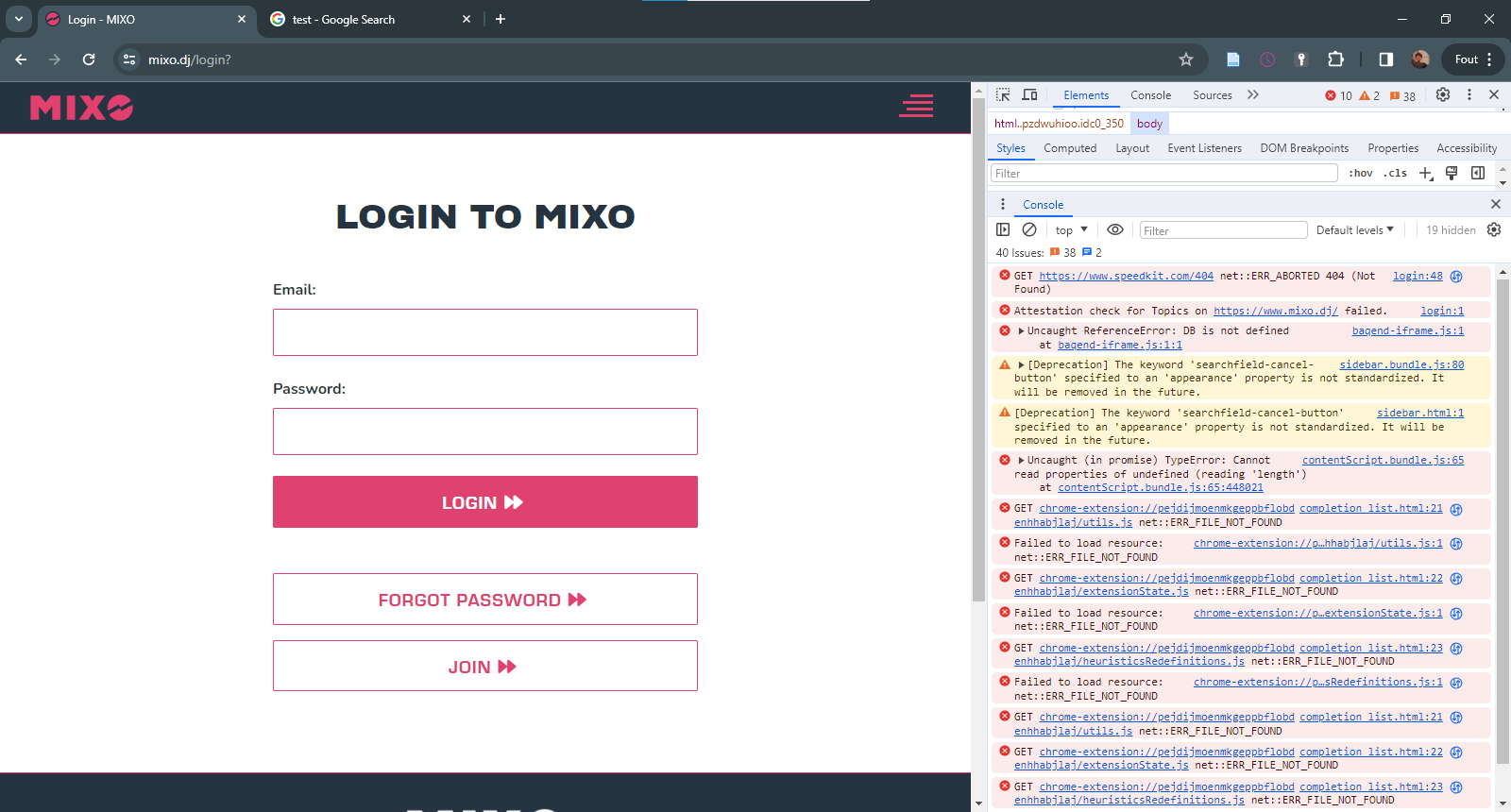Click the red errors count badge
Viewport: 1511px width, 812px height.
click(x=1339, y=95)
